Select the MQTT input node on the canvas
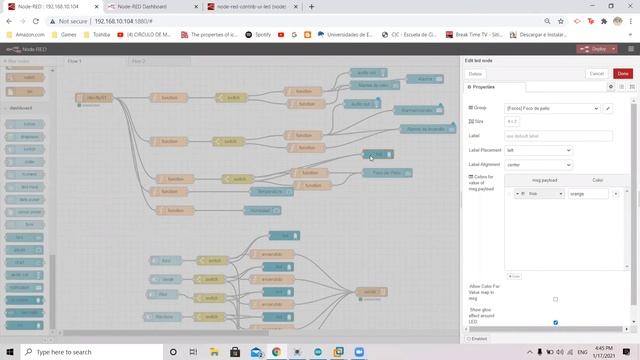 click(94, 98)
